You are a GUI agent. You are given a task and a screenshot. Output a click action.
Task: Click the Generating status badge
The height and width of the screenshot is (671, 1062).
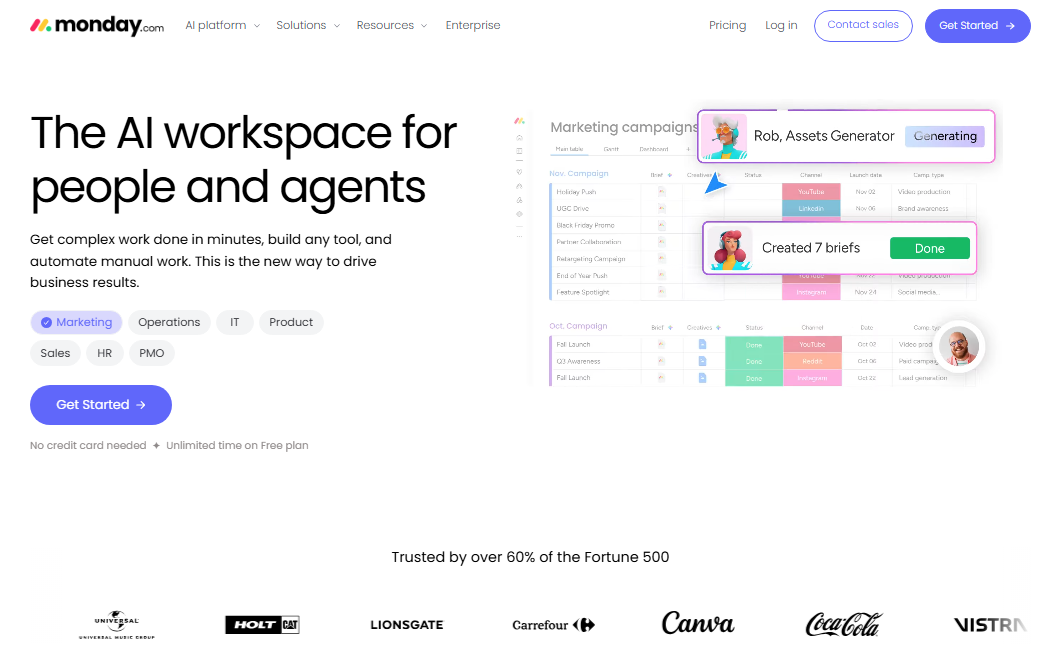pyautogui.click(x=945, y=136)
